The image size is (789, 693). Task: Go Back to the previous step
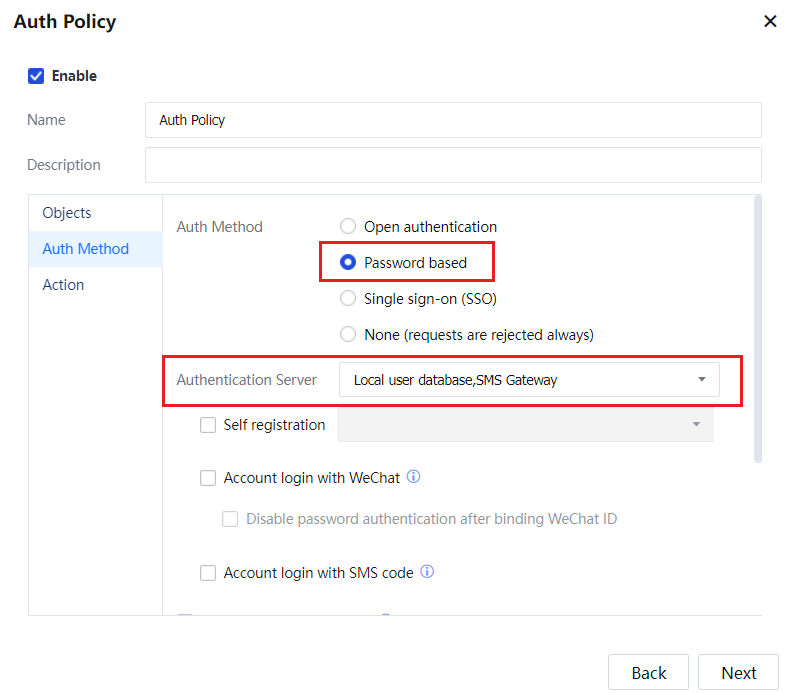648,673
